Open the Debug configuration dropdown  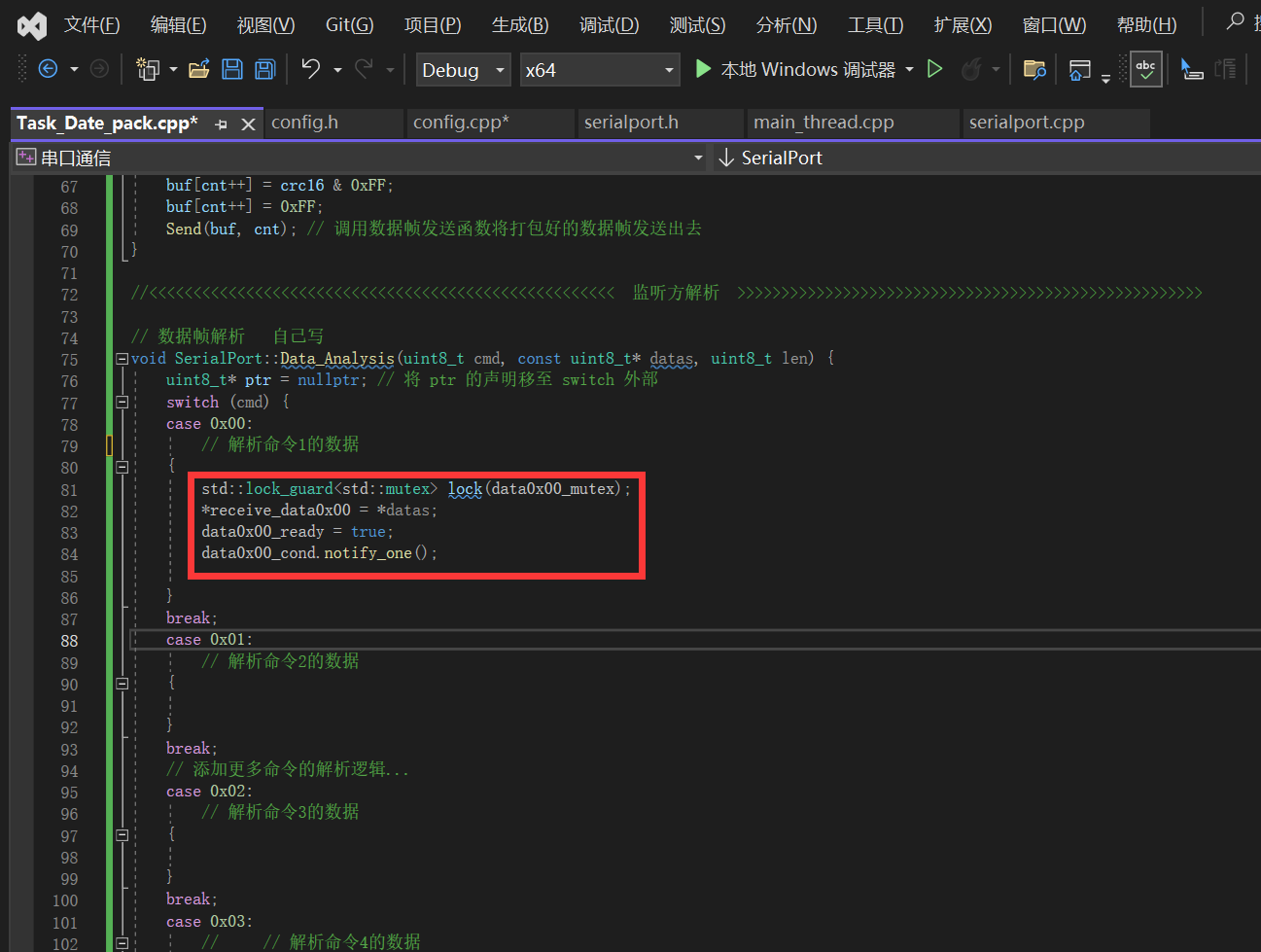[x=463, y=70]
